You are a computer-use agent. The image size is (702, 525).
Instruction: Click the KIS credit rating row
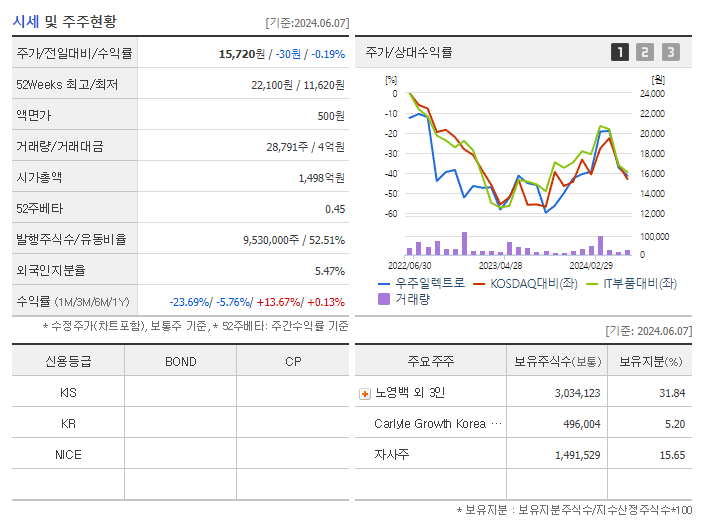pyautogui.click(x=180, y=393)
